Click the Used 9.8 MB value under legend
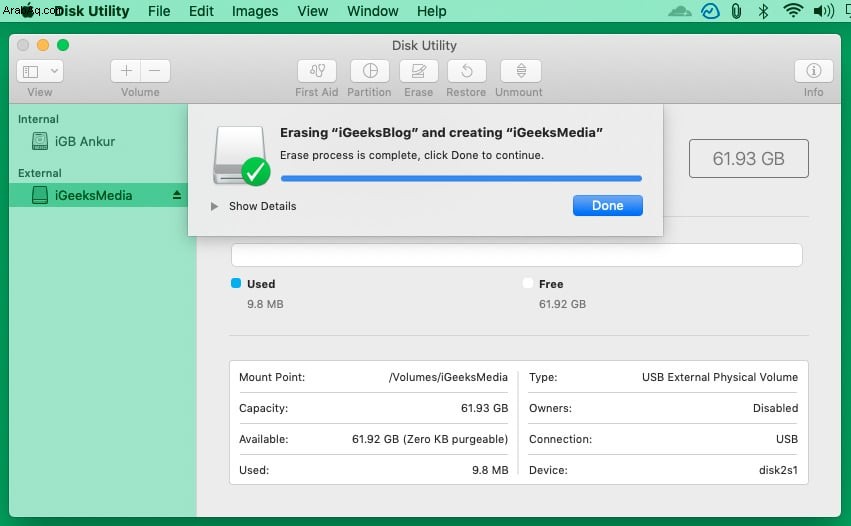Screen dimensions: 851x526 coord(265,304)
